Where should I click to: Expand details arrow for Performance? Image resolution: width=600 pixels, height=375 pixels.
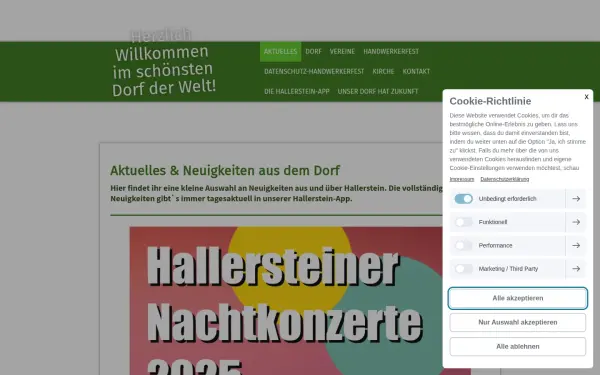pos(576,245)
